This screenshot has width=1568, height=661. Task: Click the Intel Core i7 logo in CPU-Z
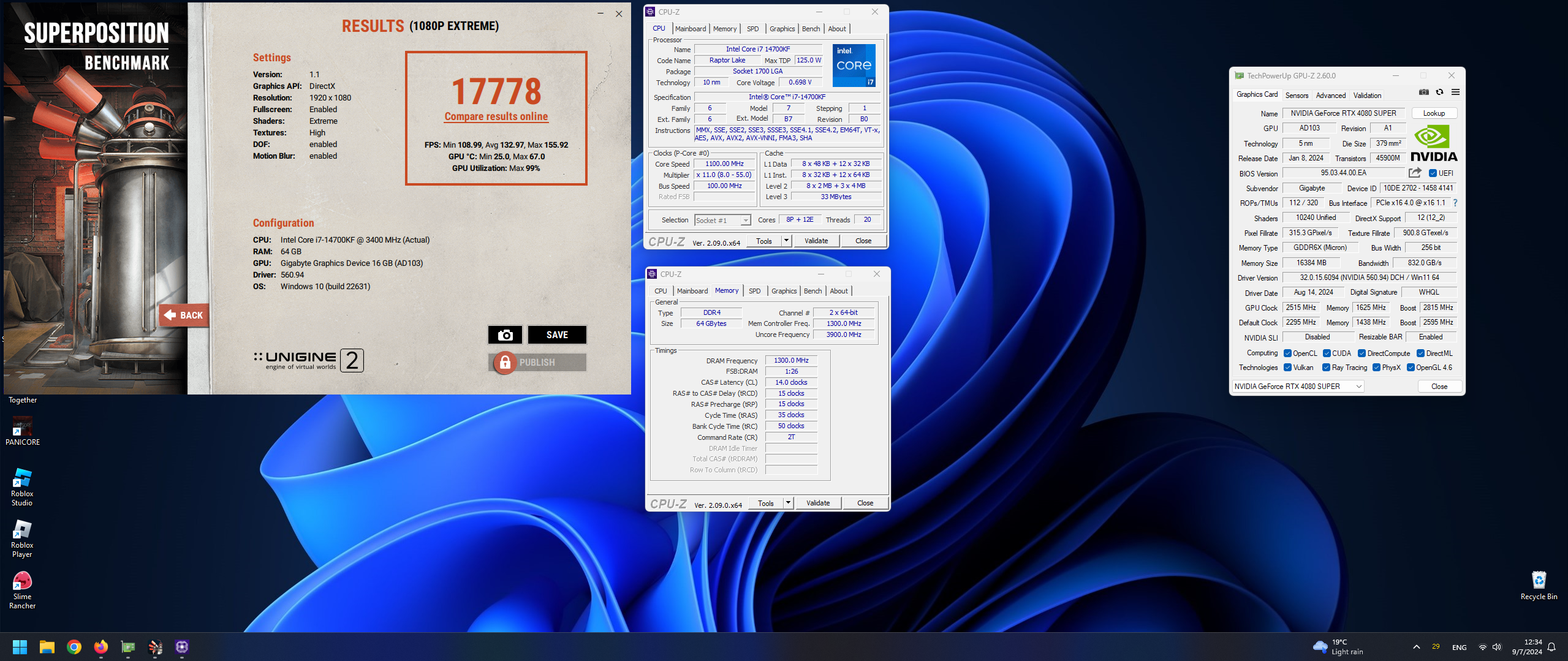tap(854, 65)
